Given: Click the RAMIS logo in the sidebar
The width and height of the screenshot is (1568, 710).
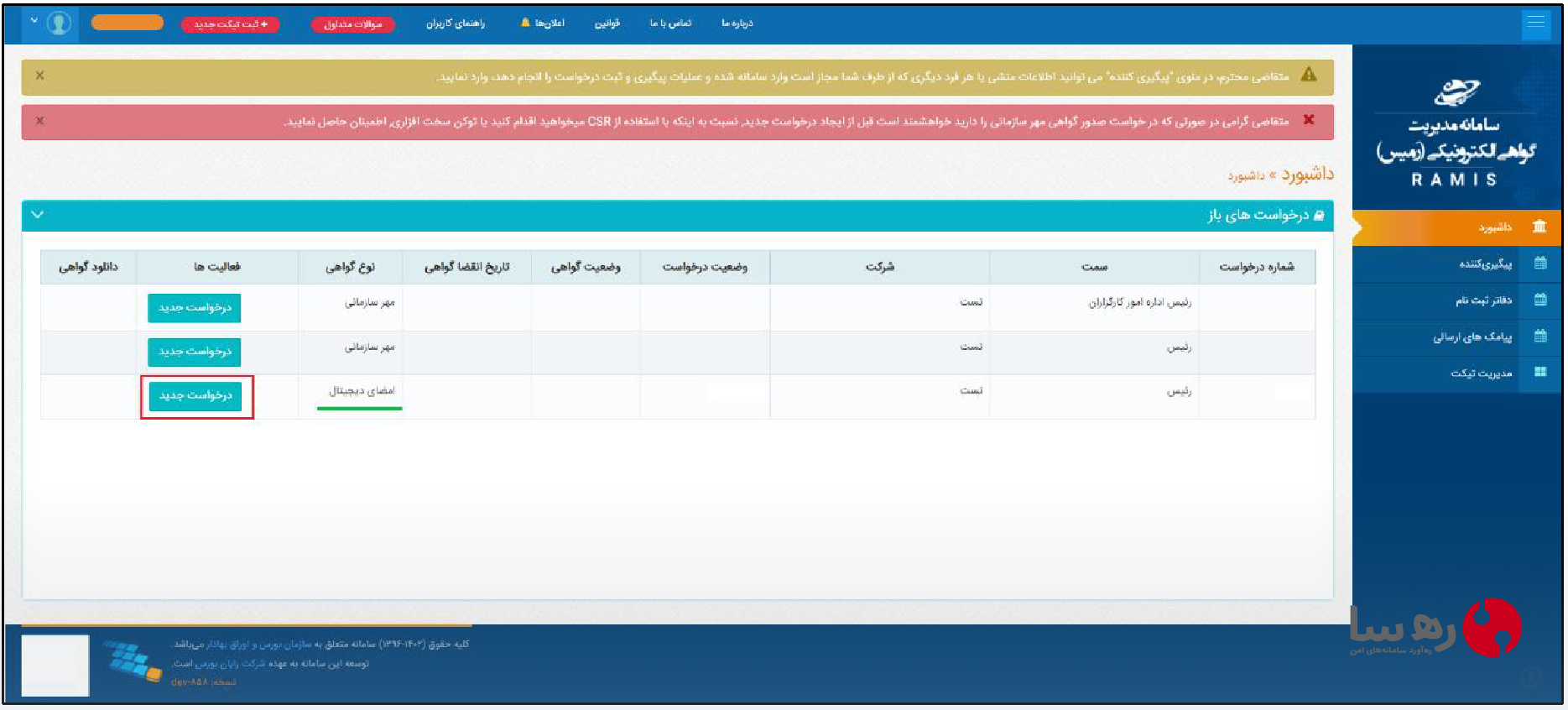Looking at the screenshot, I should coord(1456,134).
